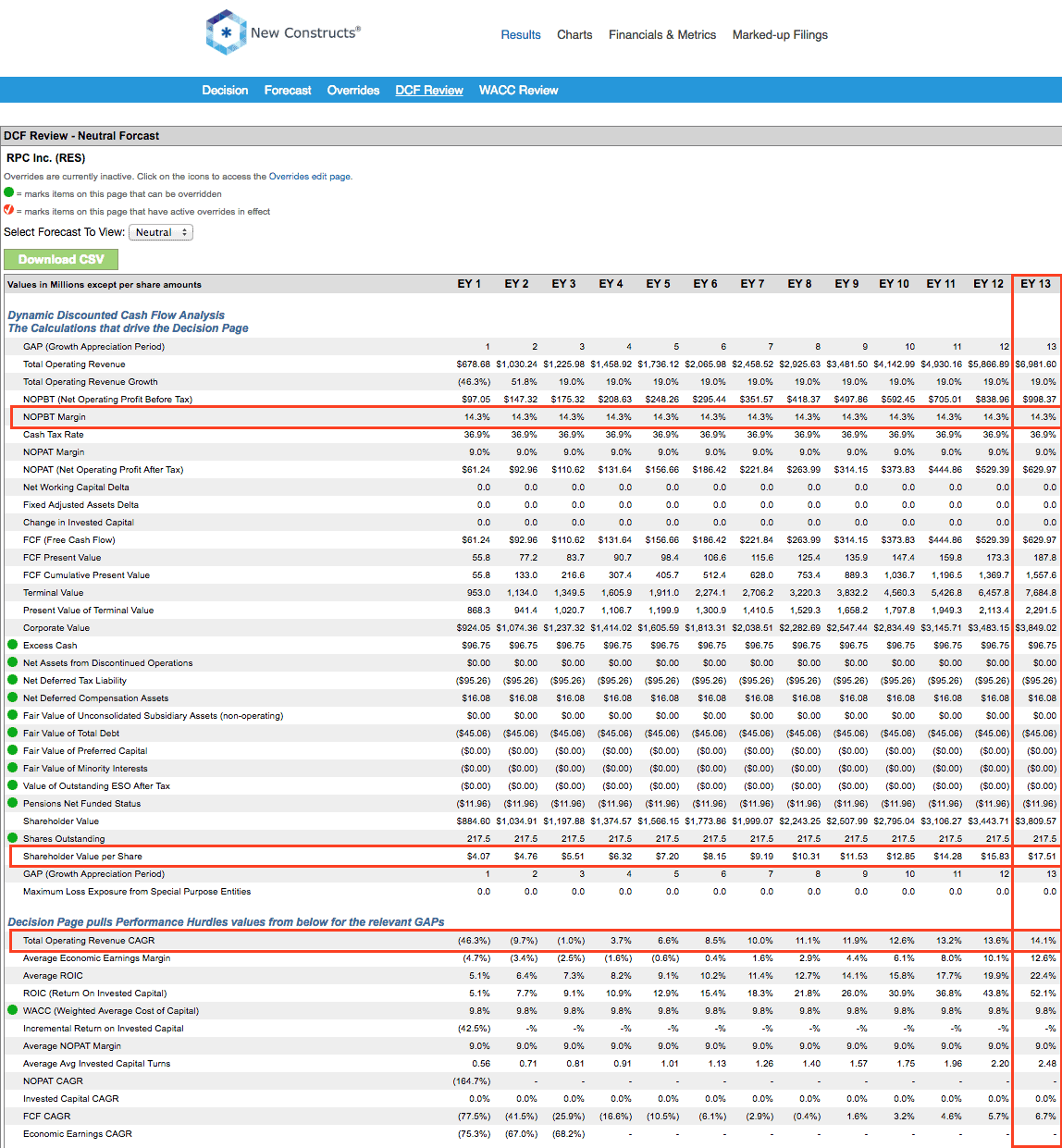Click red legend icon for active overrides
The height and width of the screenshot is (1148, 1062).
tap(9, 210)
